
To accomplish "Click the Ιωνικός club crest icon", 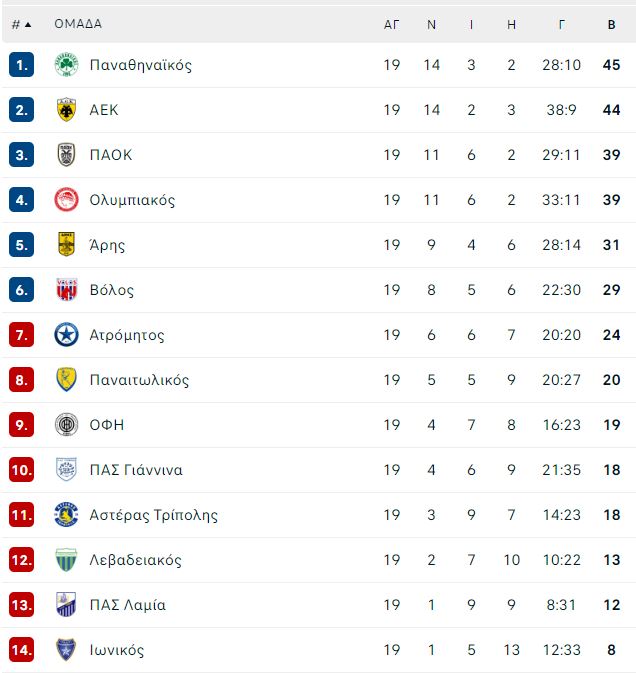I will pos(66,650).
